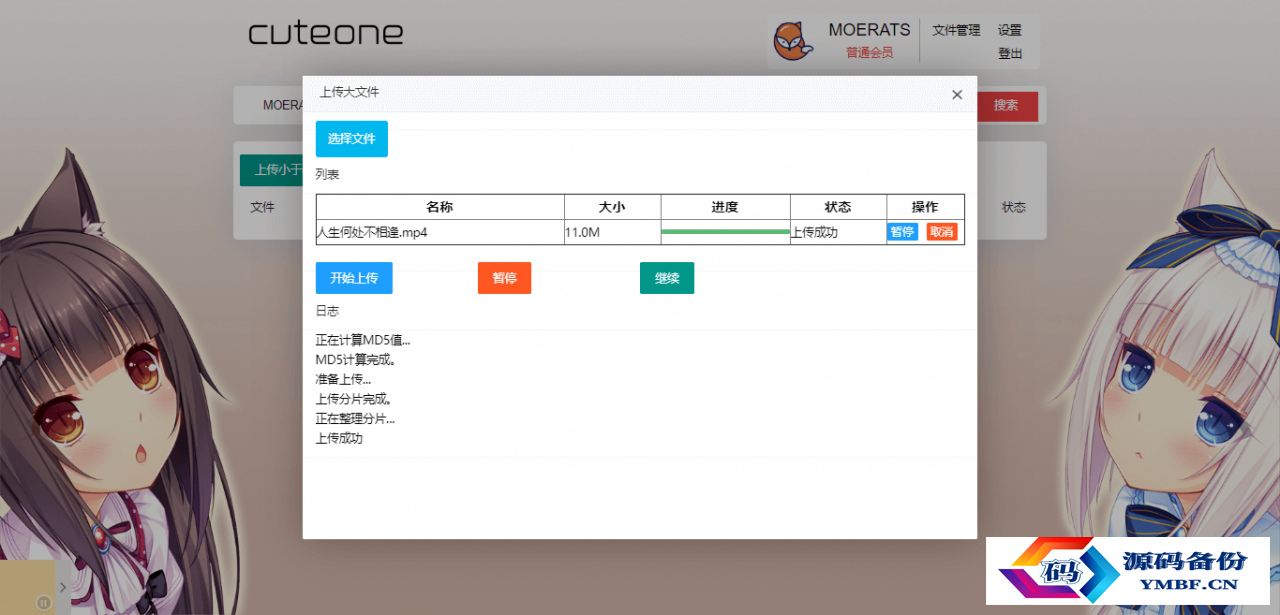Click the fox avatar icon

click(x=793, y=41)
